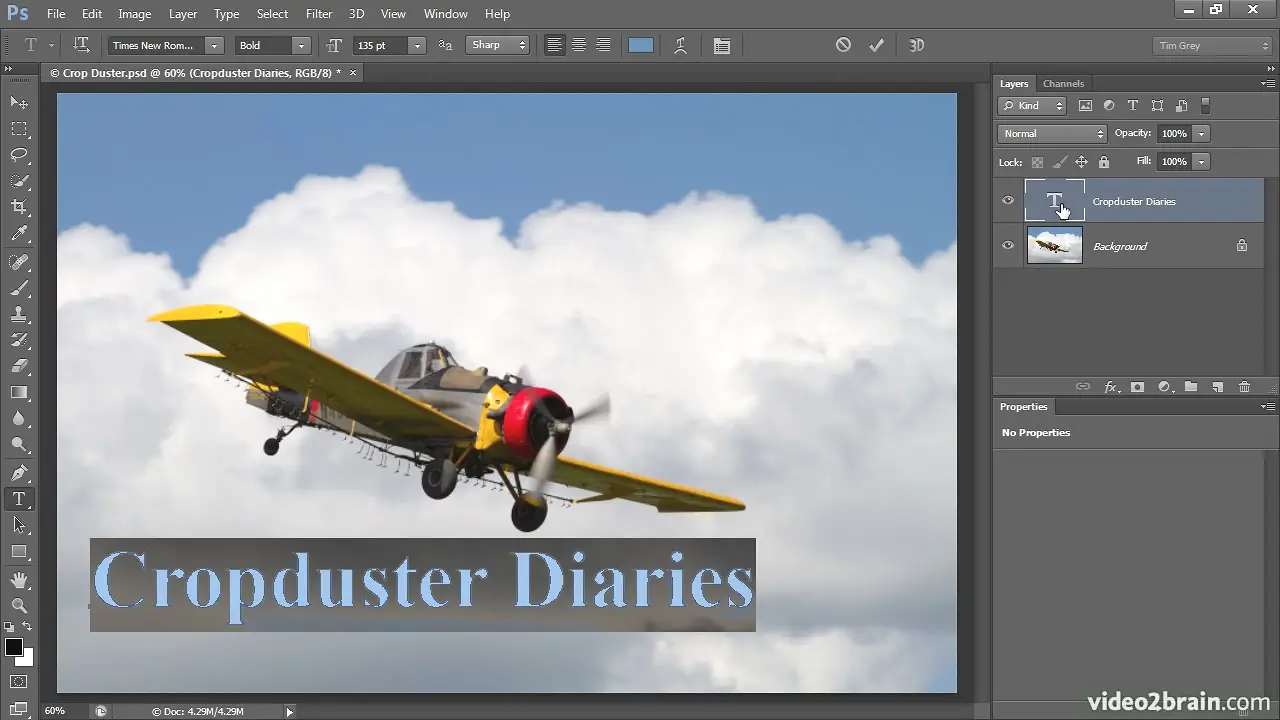Click the foreground color swatch
1280x720 pixels.
[14, 647]
